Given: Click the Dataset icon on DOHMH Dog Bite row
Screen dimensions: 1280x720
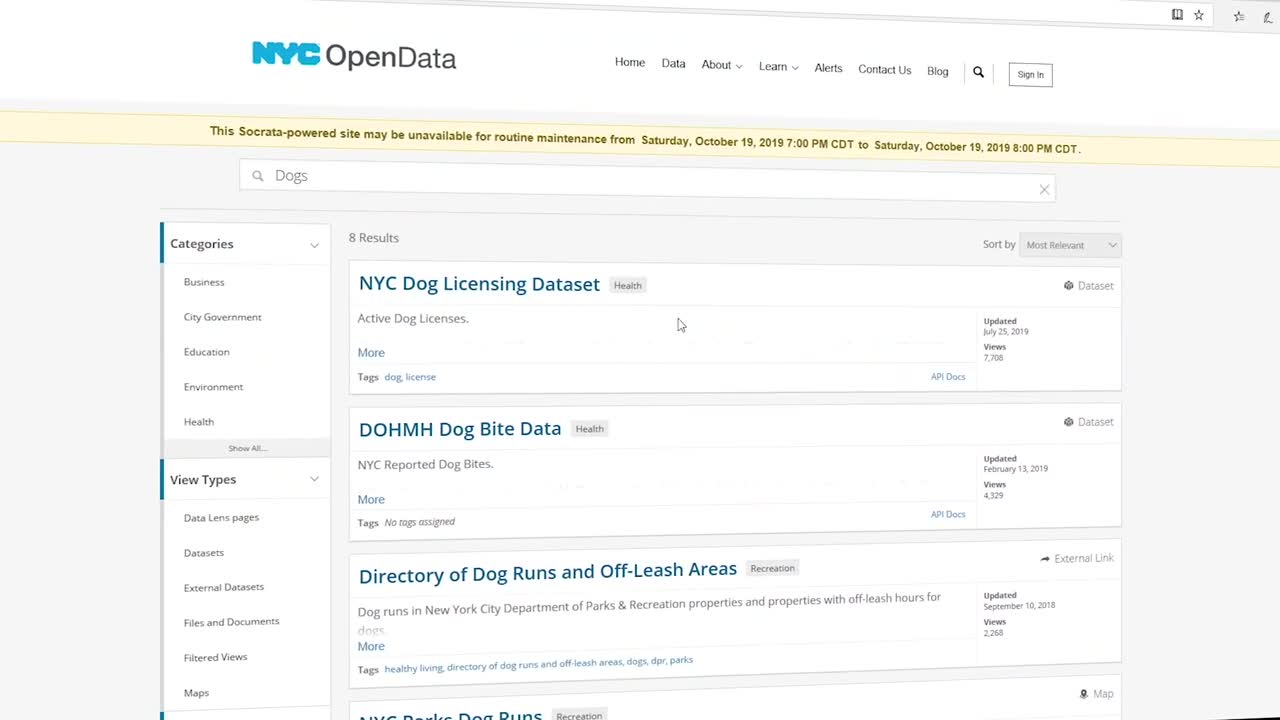Looking at the screenshot, I should (1068, 422).
